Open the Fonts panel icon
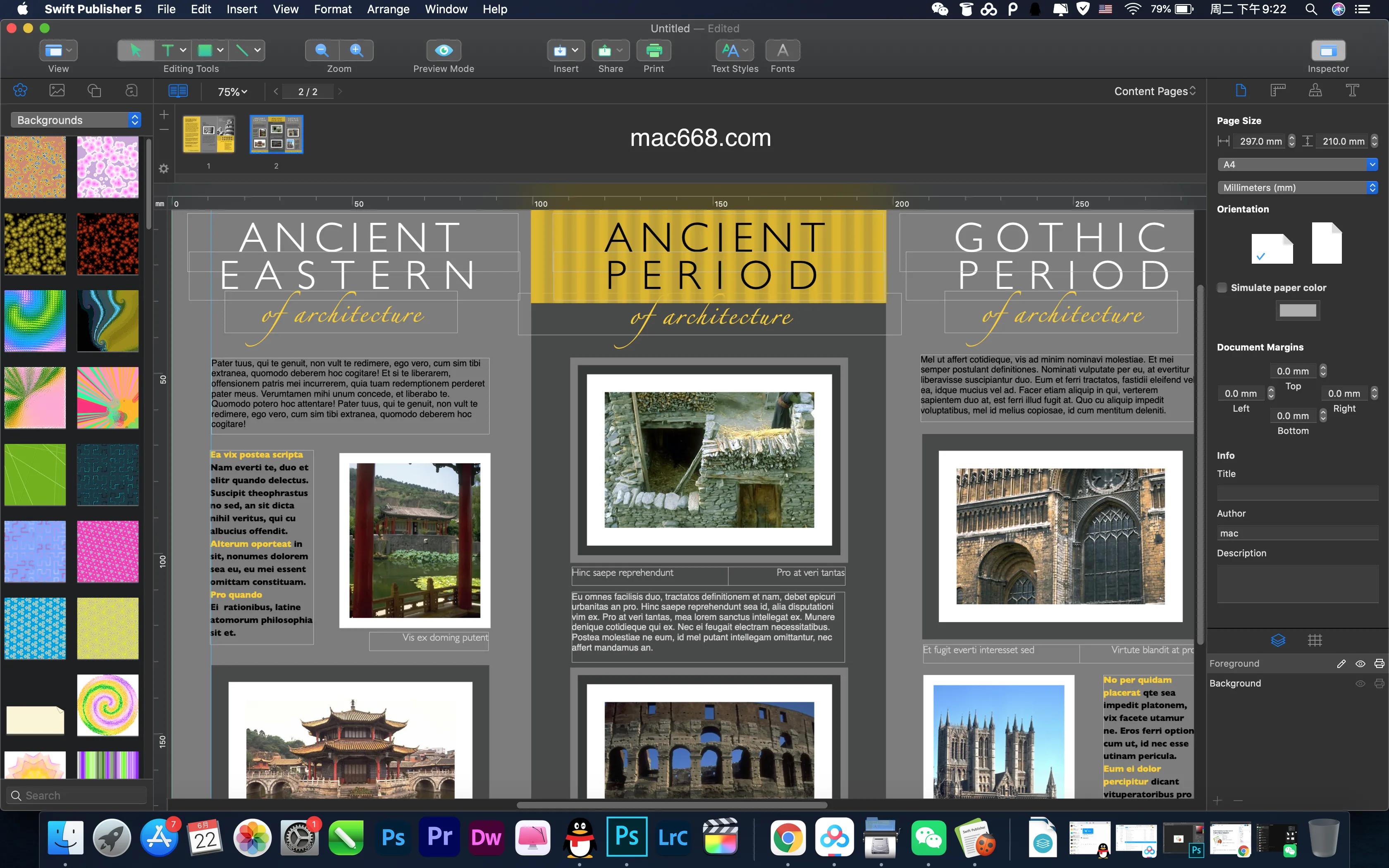The image size is (1389, 868). [782, 50]
